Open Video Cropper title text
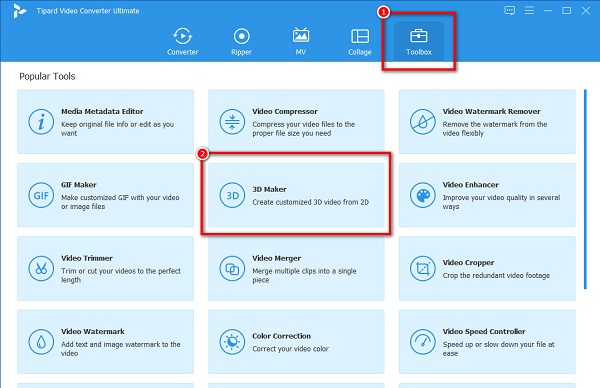 coord(468,263)
